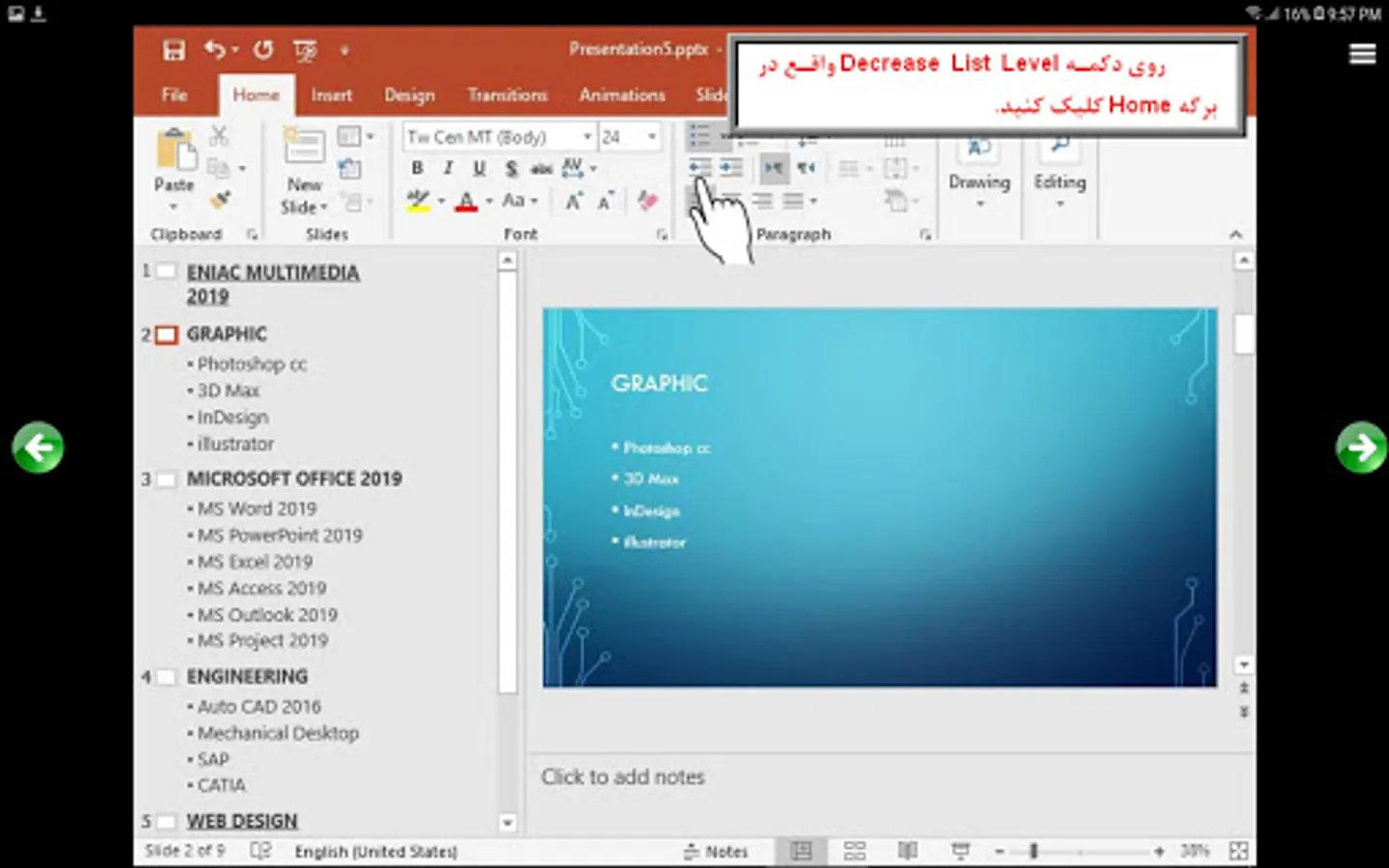Click the zoom slider handle
This screenshot has width=1389, height=868.
[1033, 851]
